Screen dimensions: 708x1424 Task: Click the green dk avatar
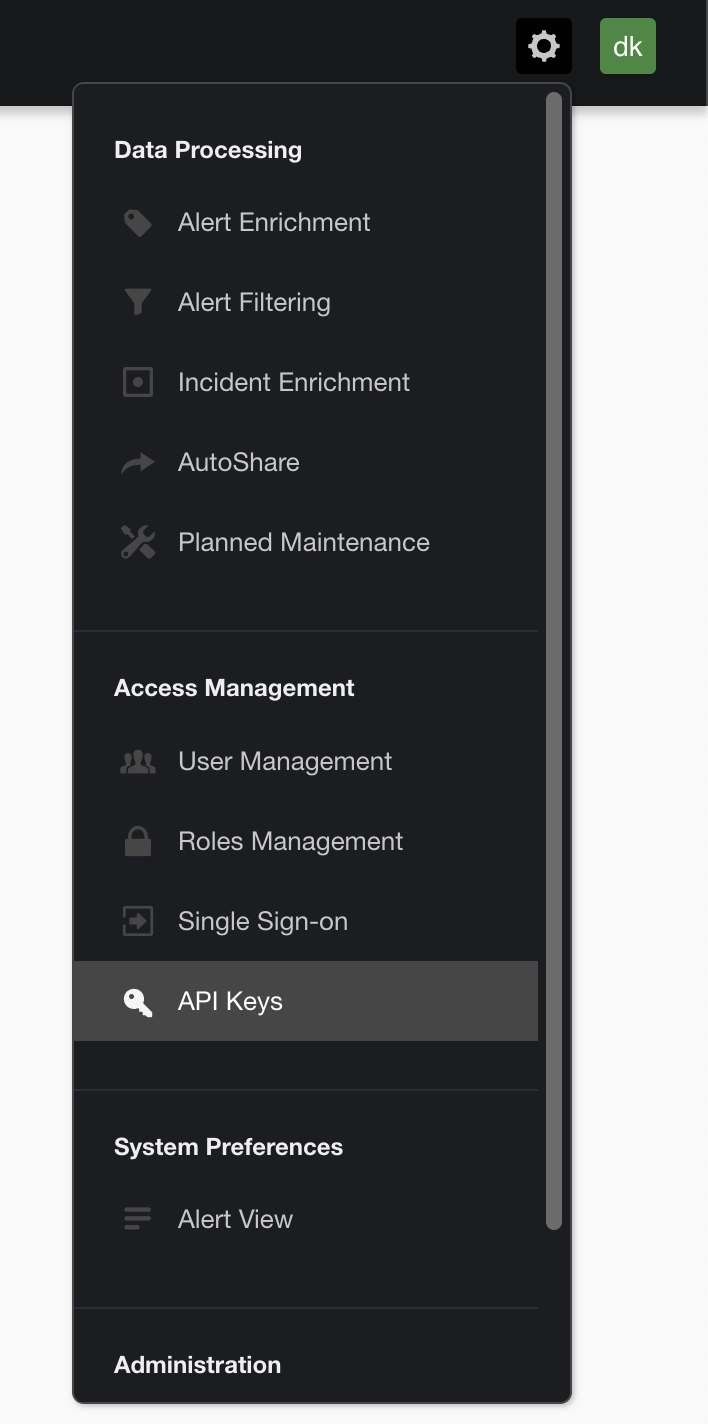pos(627,45)
